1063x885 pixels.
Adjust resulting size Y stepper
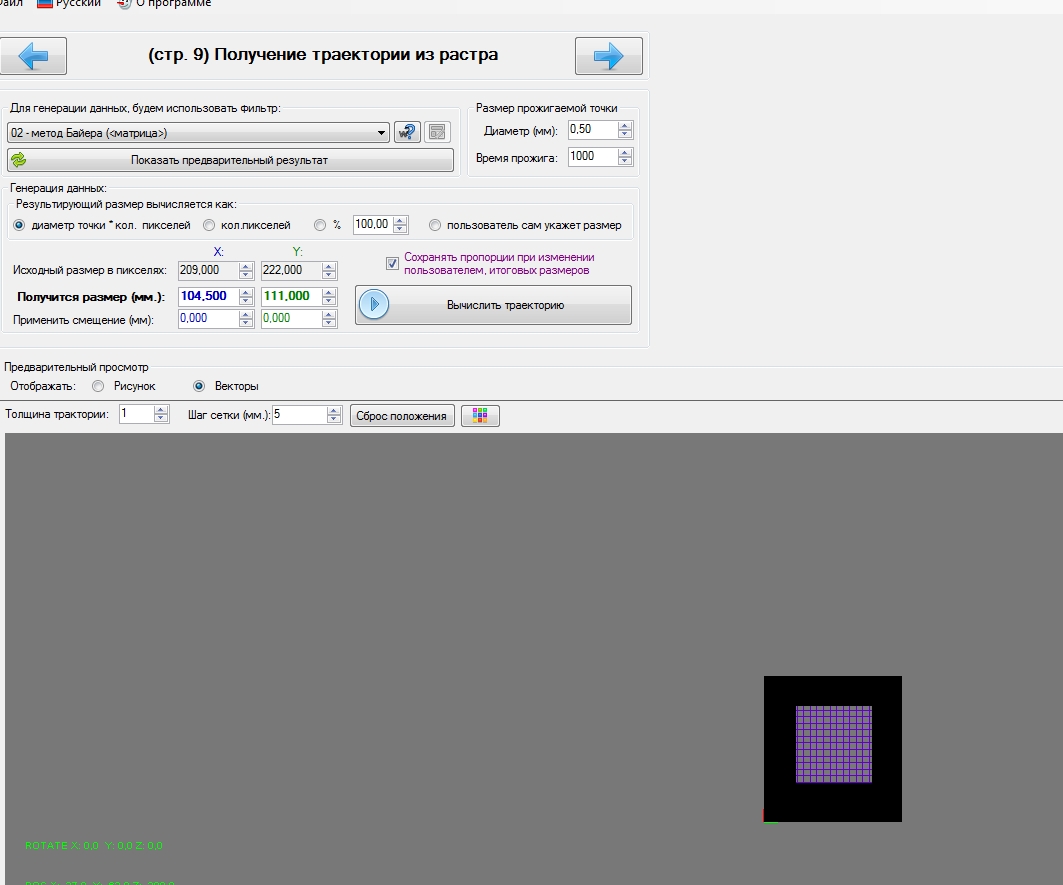tap(329, 296)
